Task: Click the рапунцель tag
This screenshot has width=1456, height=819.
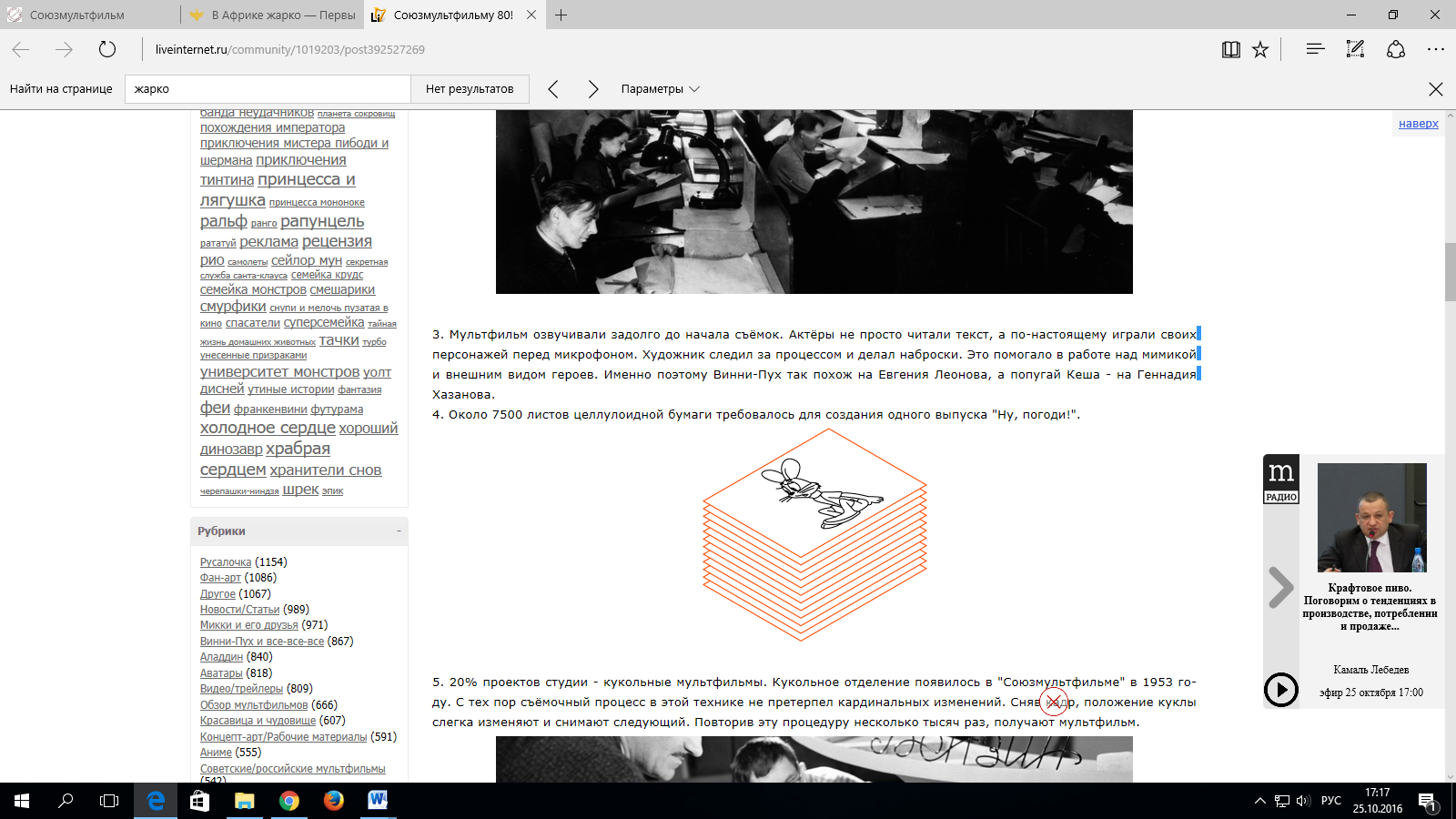Action: (x=322, y=221)
